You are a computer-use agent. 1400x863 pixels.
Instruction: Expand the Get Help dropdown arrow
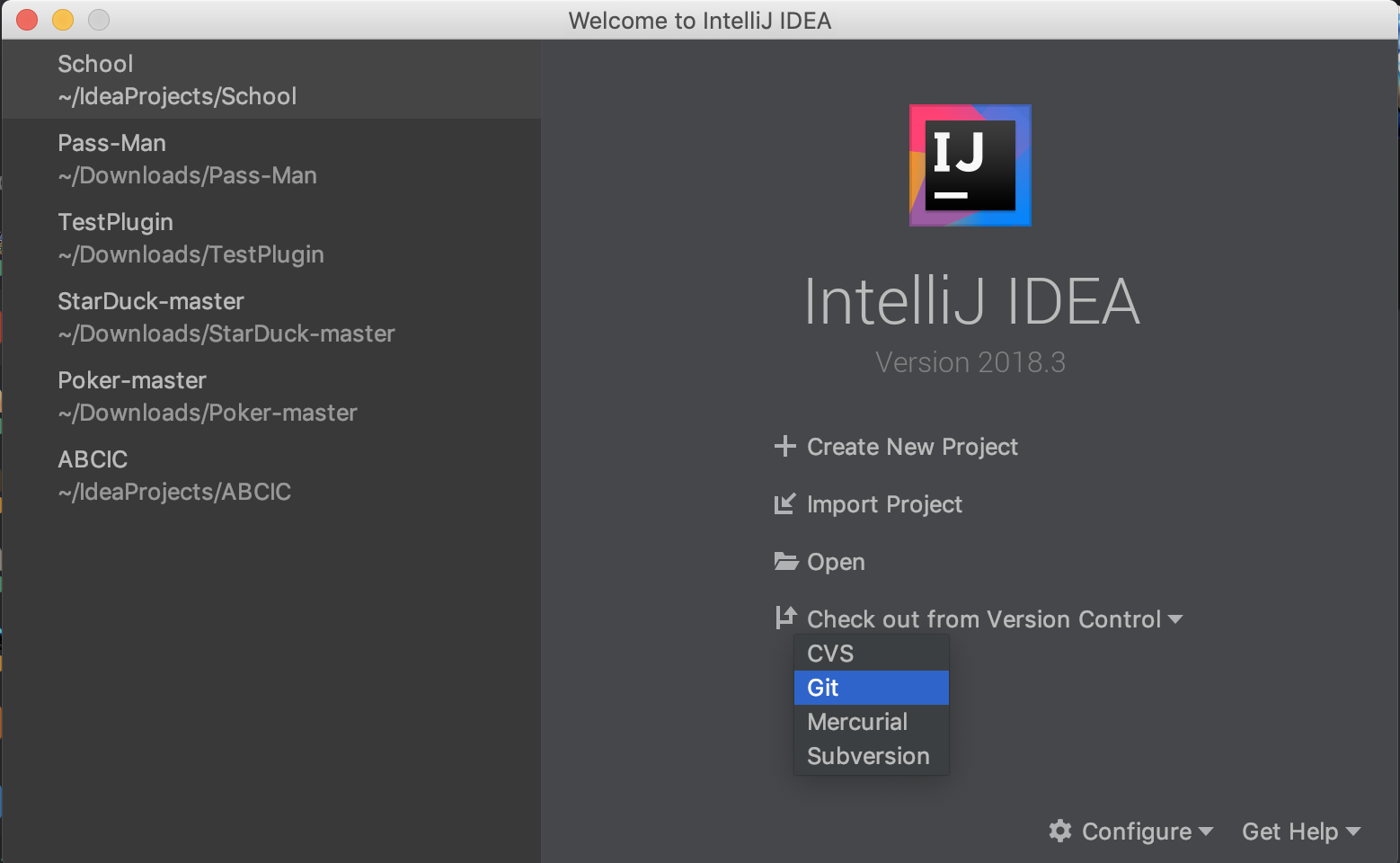(1353, 832)
